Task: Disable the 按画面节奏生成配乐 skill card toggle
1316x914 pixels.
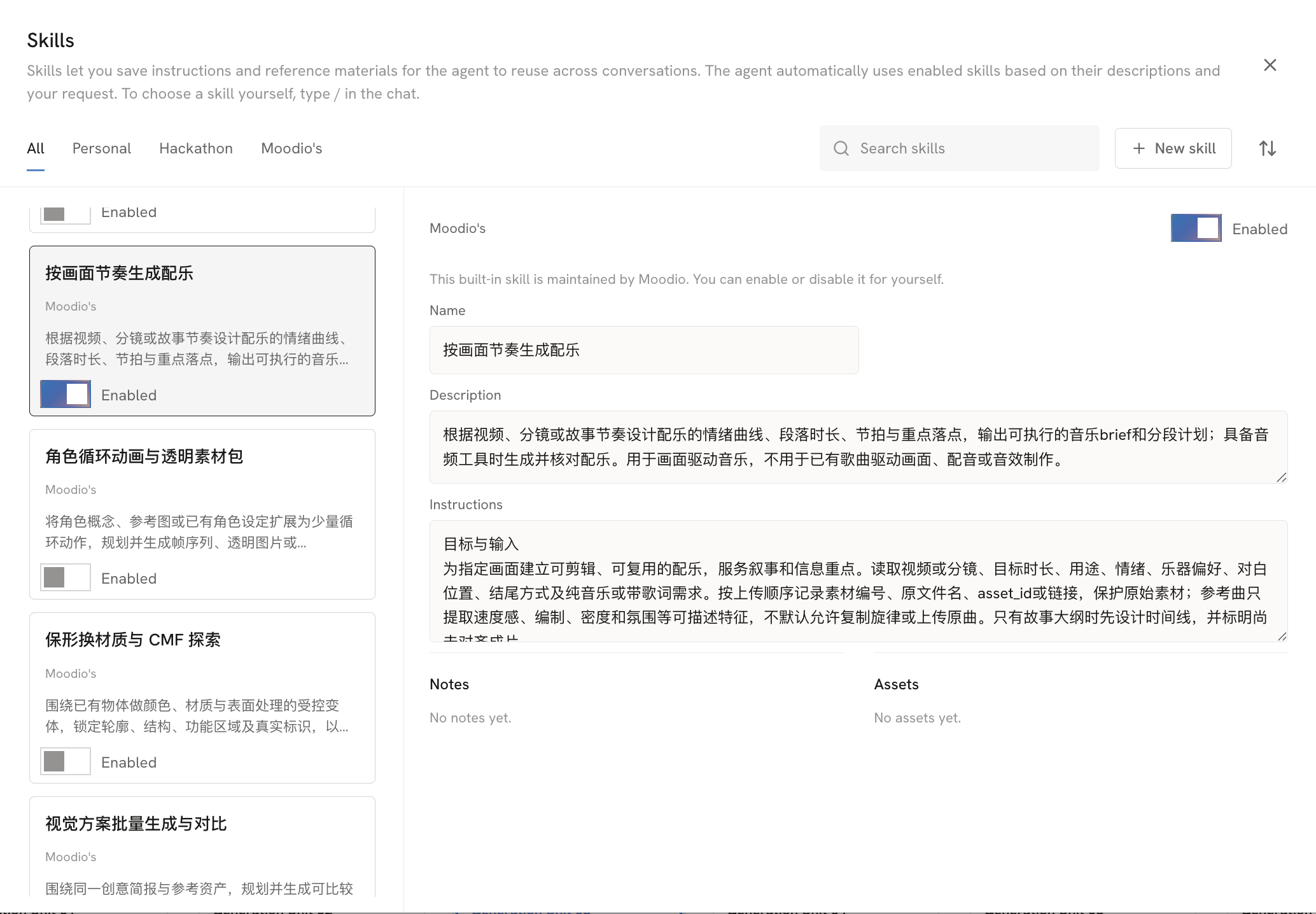Action: click(66, 394)
